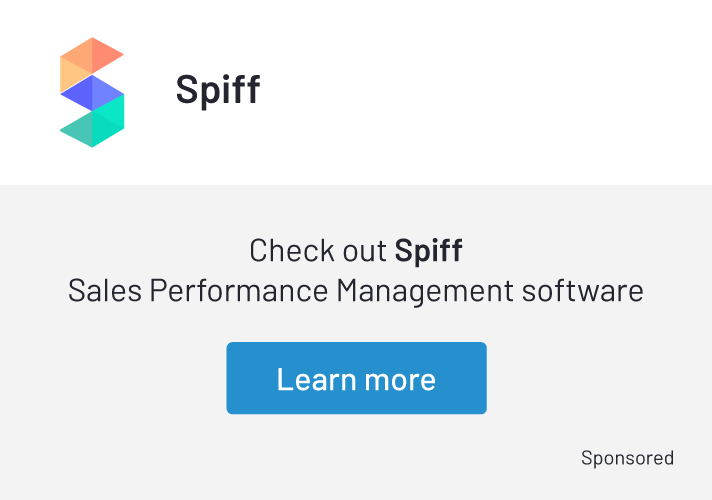Click the word "Learn" on the button

[x=317, y=379]
